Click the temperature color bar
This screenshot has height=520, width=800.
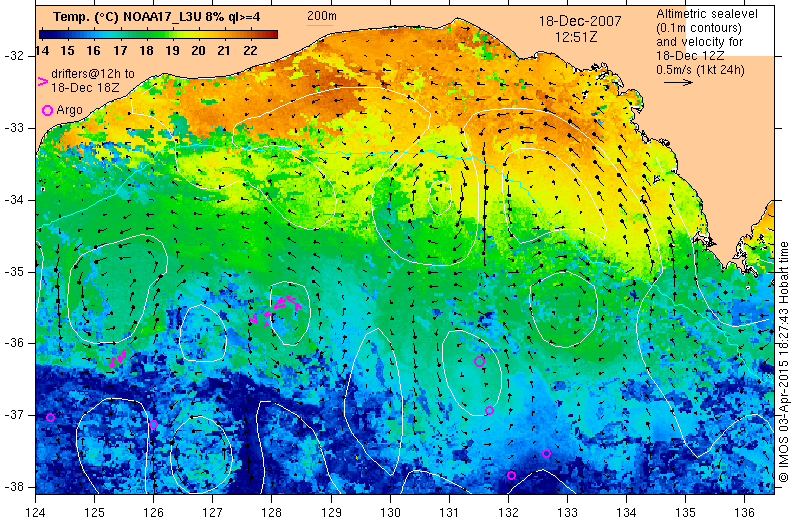[159, 35]
